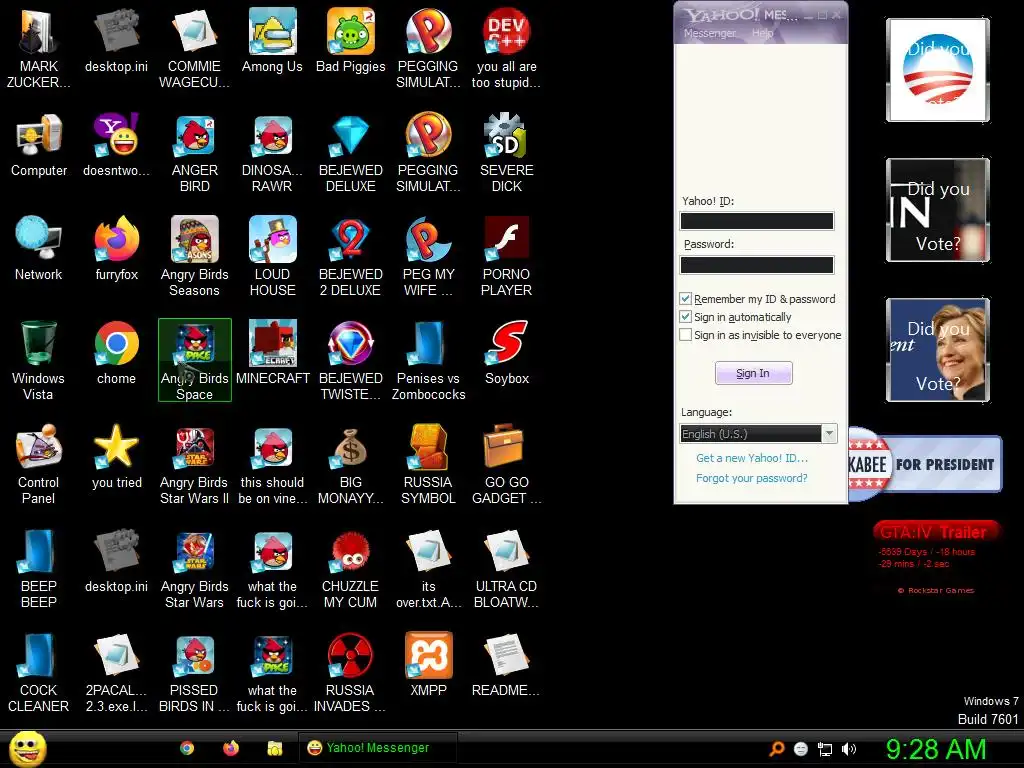Click the McCain Did you Vote gadget
Viewport: 1024px width, 768px height.
938,210
